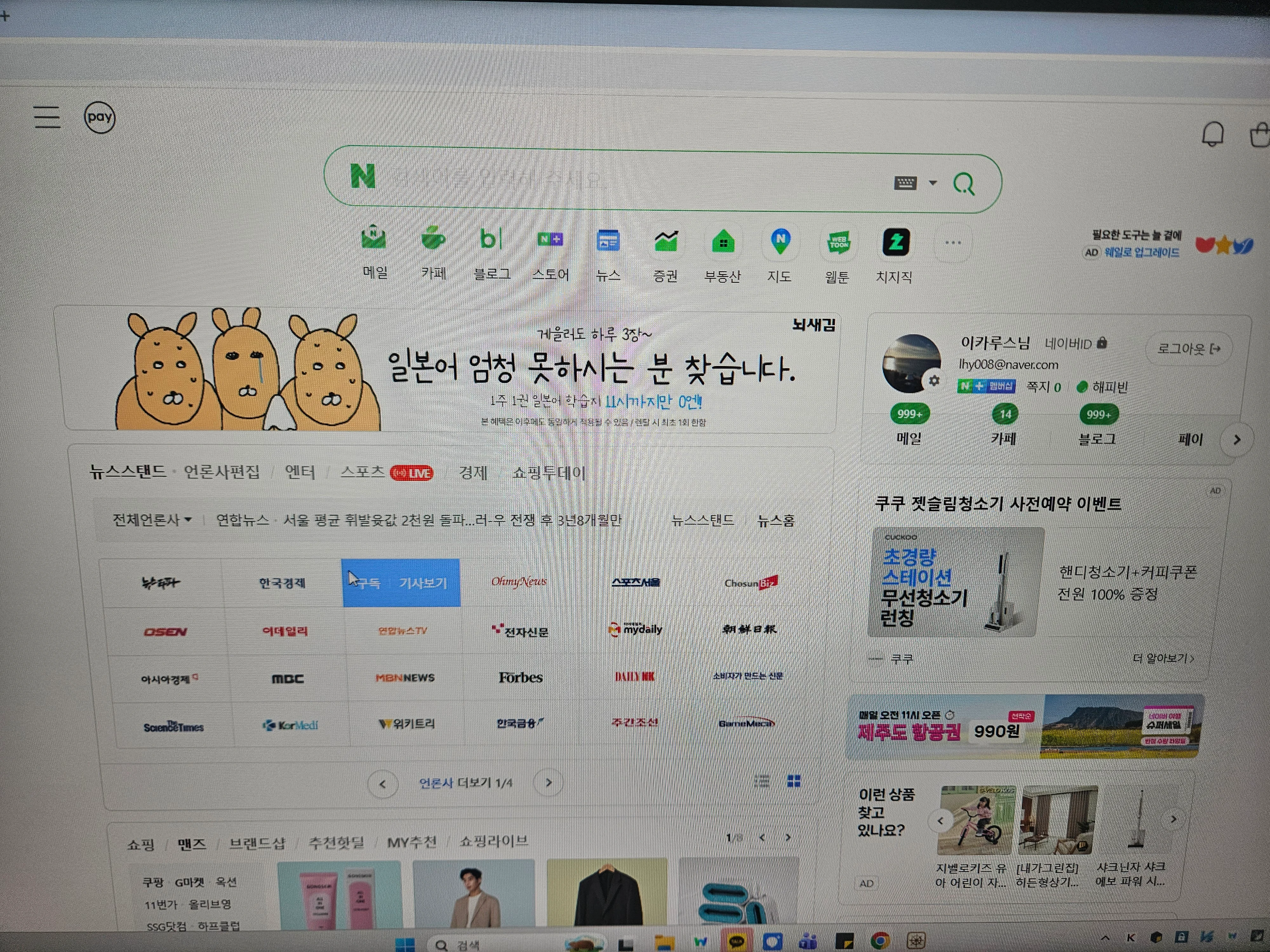Select the 엔터 tab
This screenshot has width=1270, height=952.
[300, 472]
